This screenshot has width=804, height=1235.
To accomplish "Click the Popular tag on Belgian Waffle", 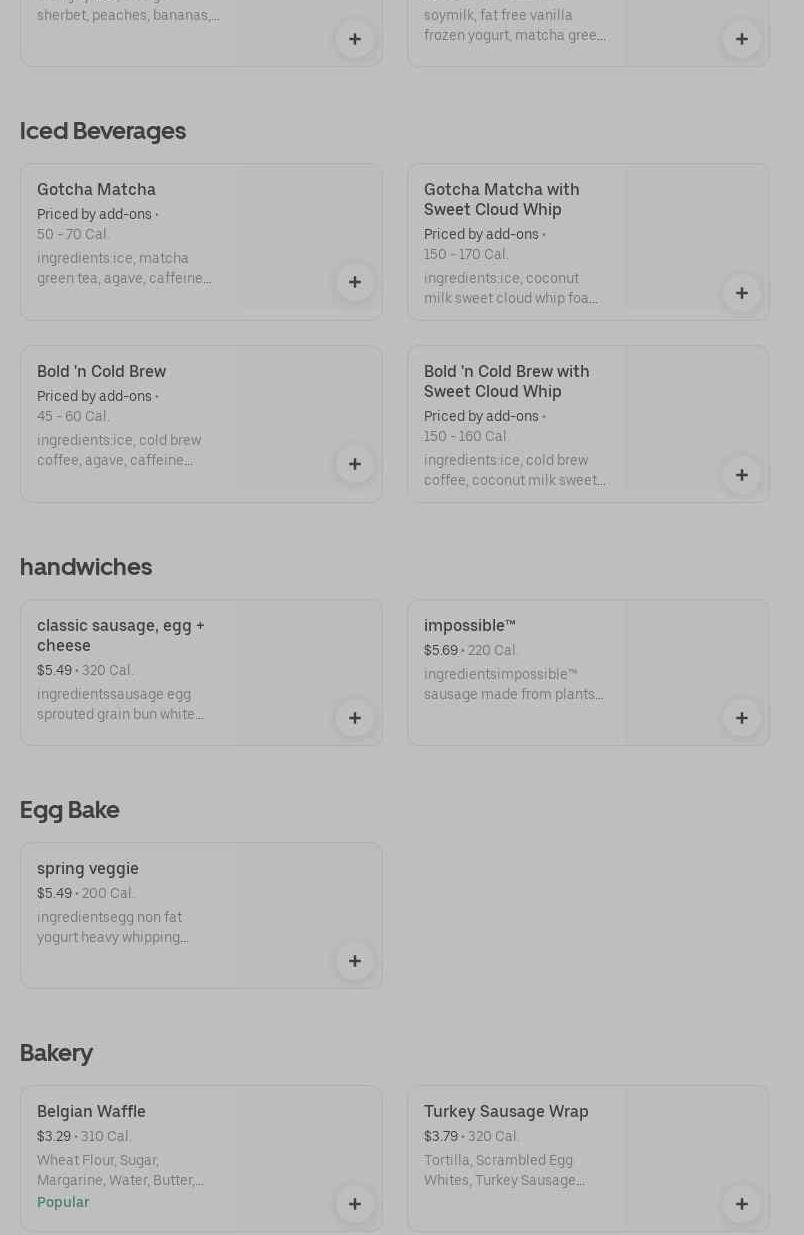I will [63, 1202].
